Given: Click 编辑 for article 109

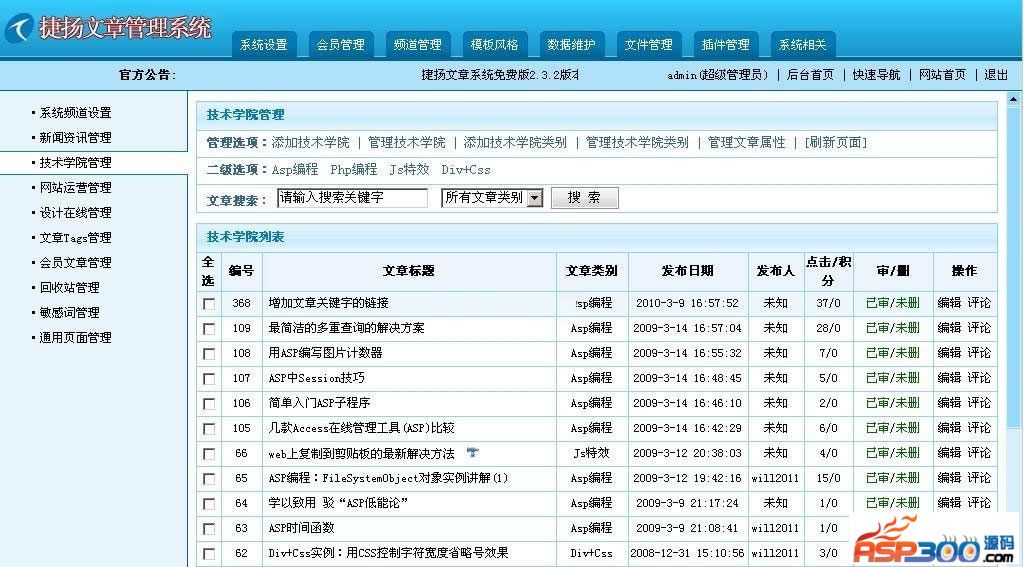Looking at the screenshot, I should 948,328.
